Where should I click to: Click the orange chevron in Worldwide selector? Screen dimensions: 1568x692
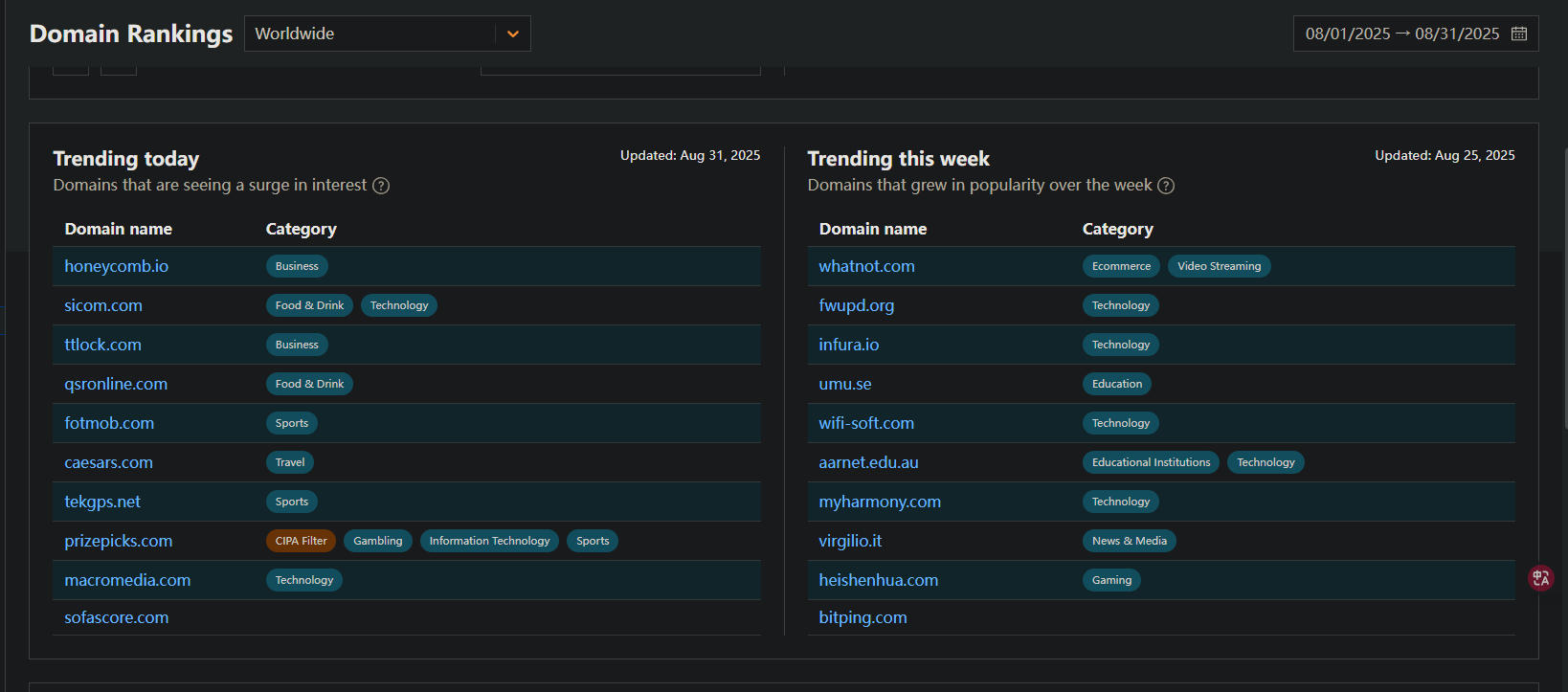(513, 33)
